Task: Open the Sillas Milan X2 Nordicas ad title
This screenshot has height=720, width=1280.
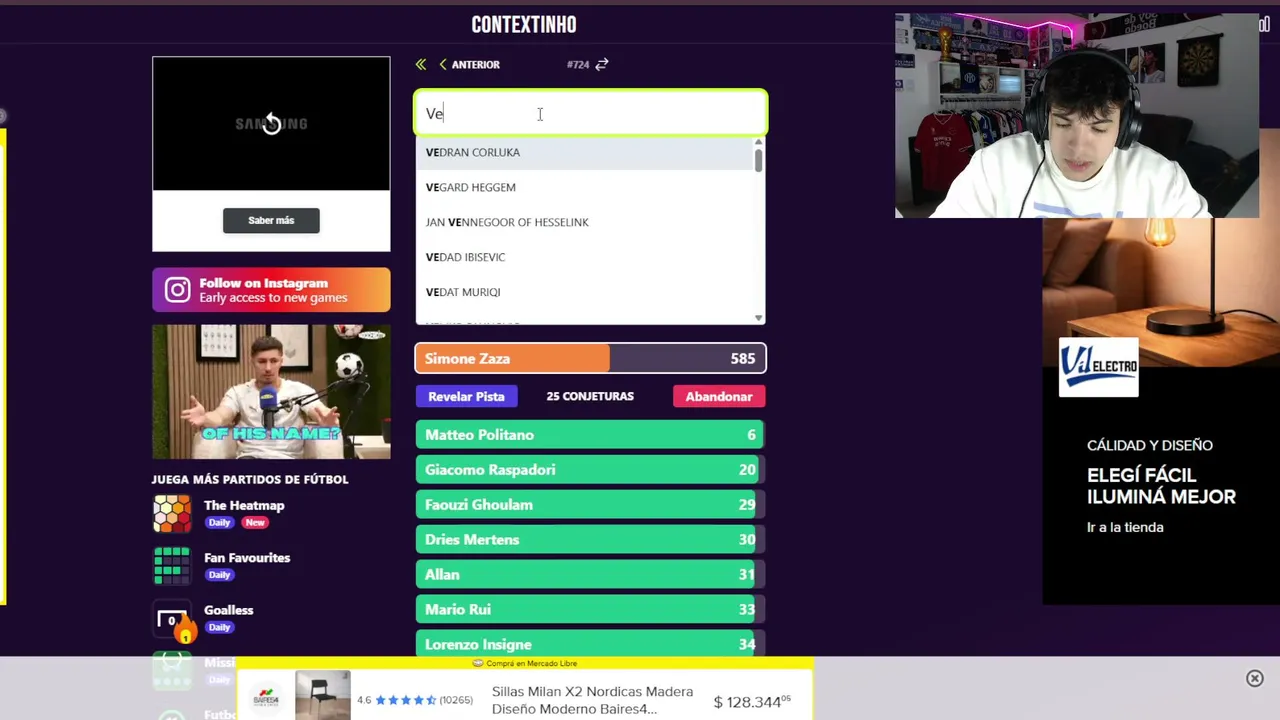Action: click(592, 700)
